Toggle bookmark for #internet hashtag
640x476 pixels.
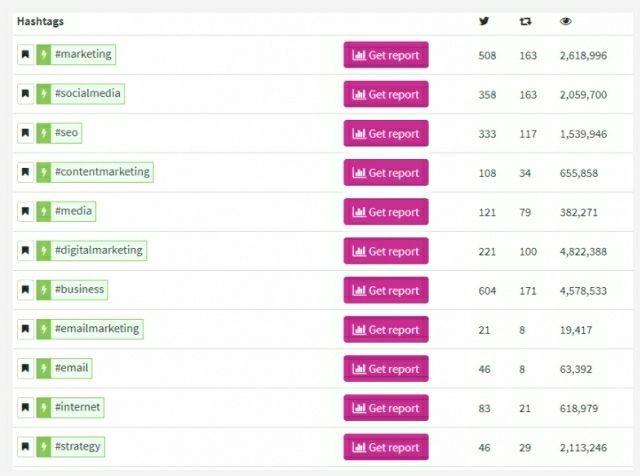coord(25,407)
